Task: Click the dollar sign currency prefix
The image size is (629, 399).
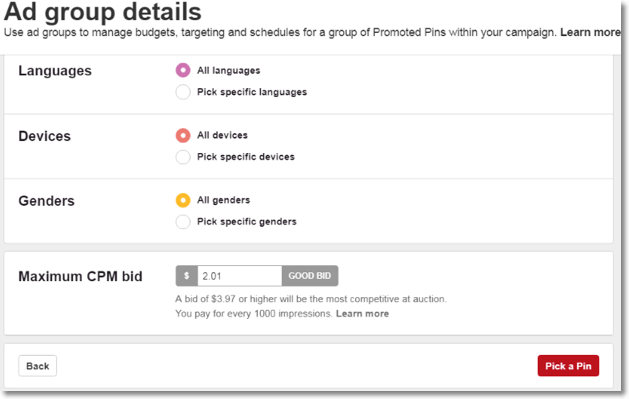Action: point(187,276)
